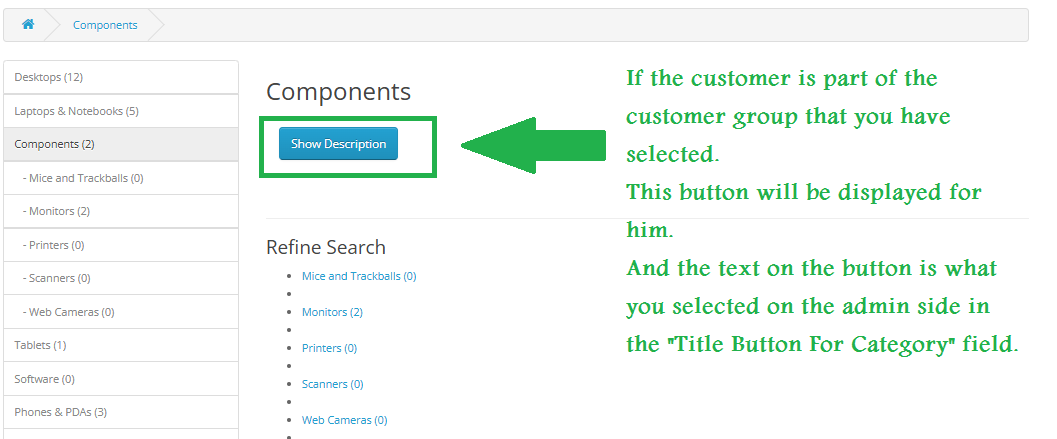Viewport: 1057px width, 439px height.
Task: Open Printers (0) link under Refine Search
Action: (329, 348)
